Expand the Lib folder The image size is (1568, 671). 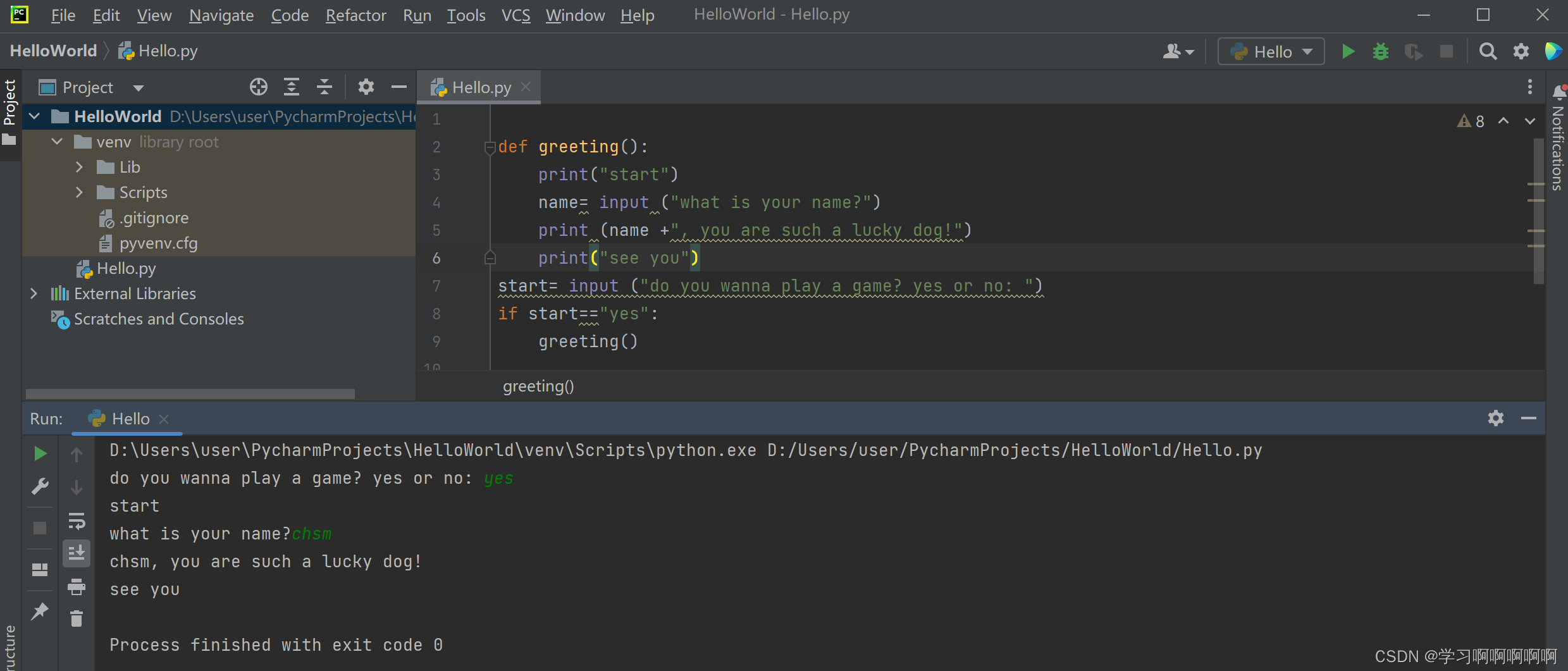coord(79,167)
